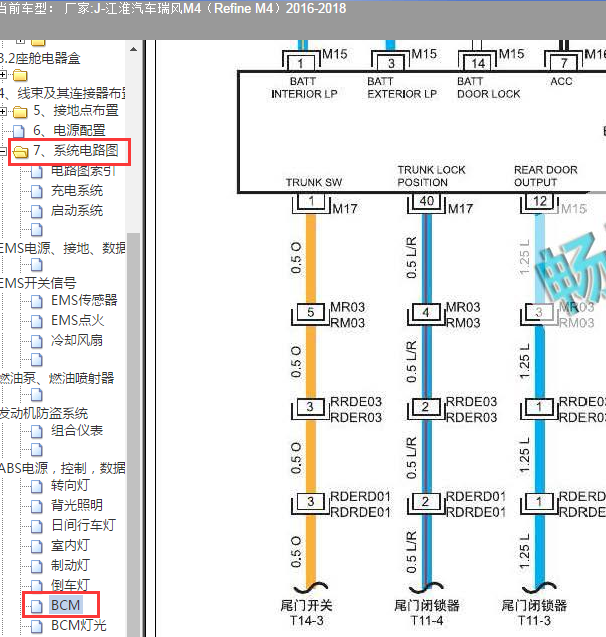Click the EMS电源、接地、数据 entry

click(62, 248)
